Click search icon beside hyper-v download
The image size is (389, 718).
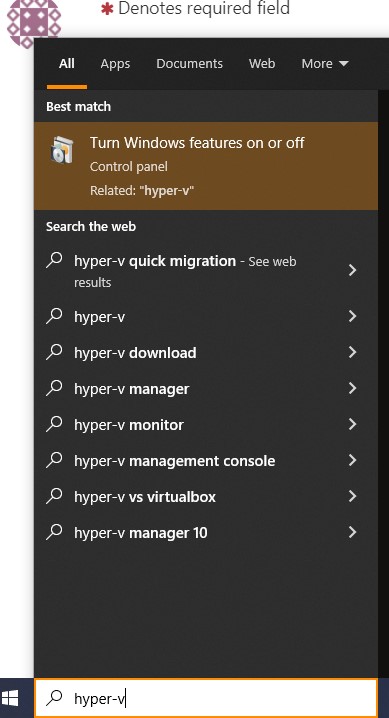click(54, 352)
